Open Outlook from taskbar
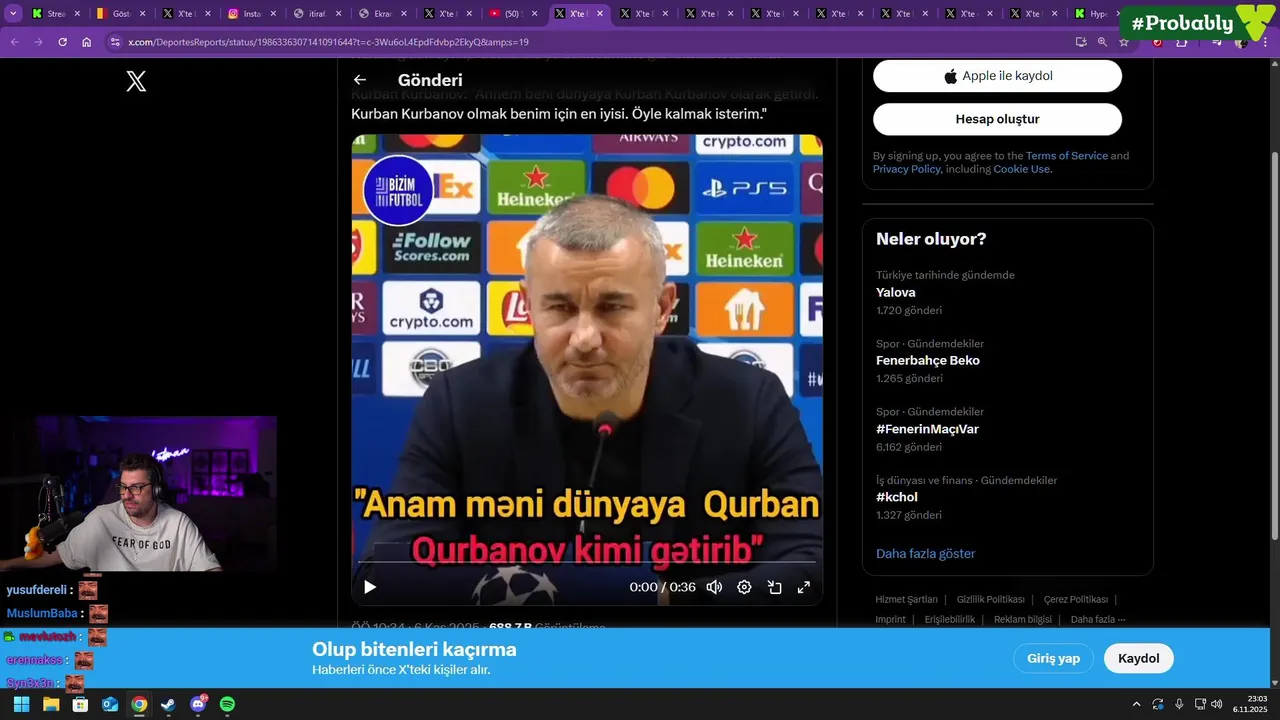 tap(110, 704)
